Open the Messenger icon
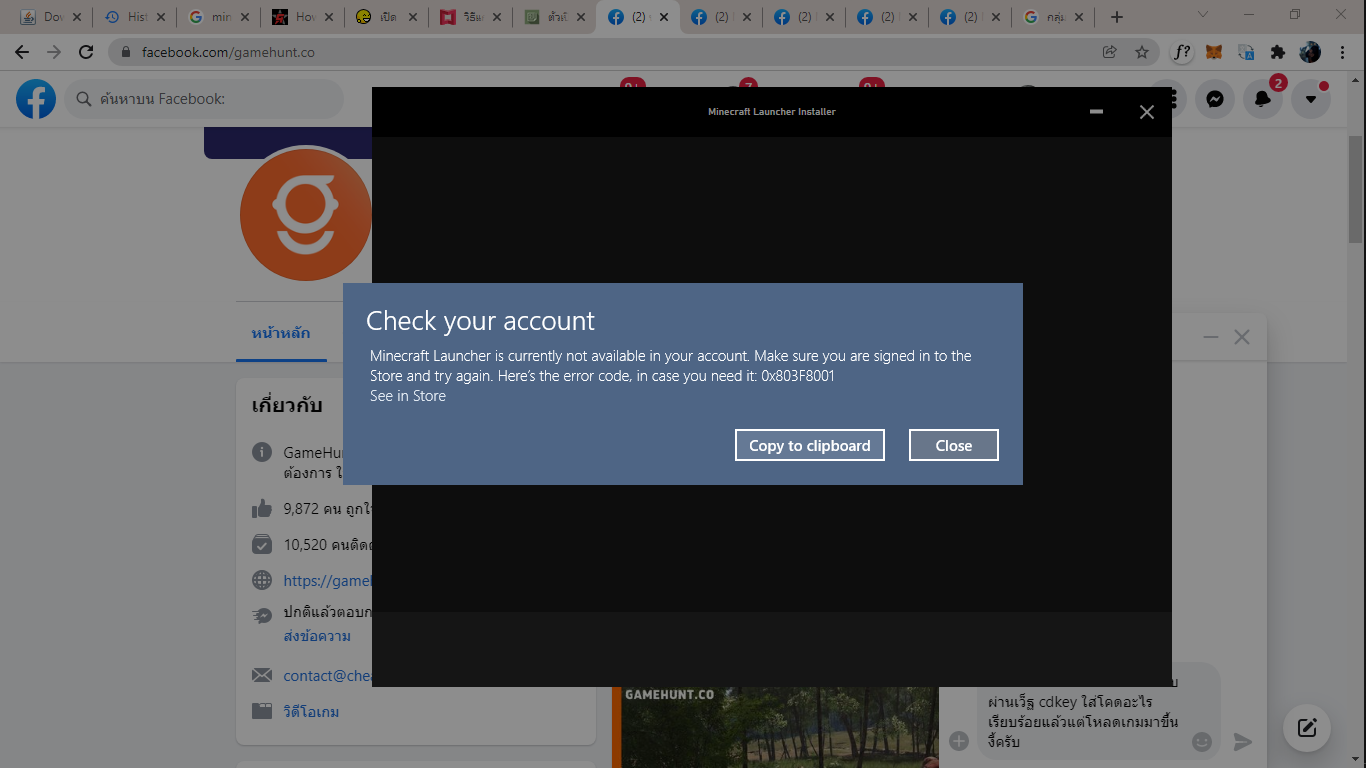This screenshot has width=1366, height=768. [x=1215, y=99]
